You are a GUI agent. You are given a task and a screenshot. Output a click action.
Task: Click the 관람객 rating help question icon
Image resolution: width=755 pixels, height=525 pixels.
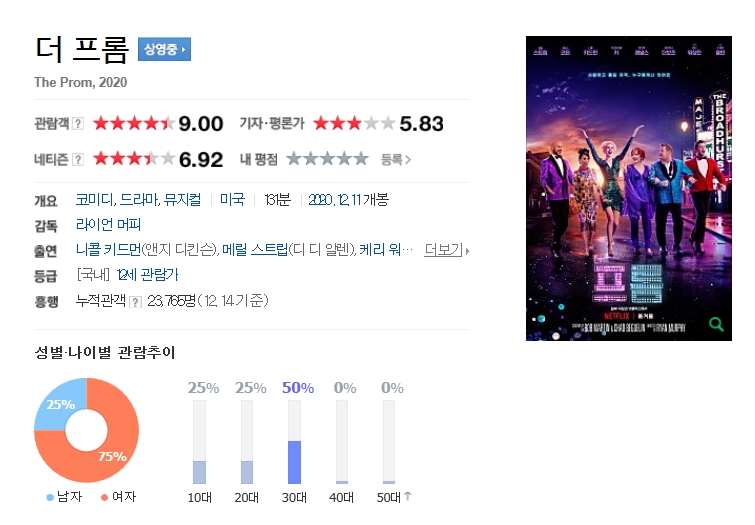[78, 124]
